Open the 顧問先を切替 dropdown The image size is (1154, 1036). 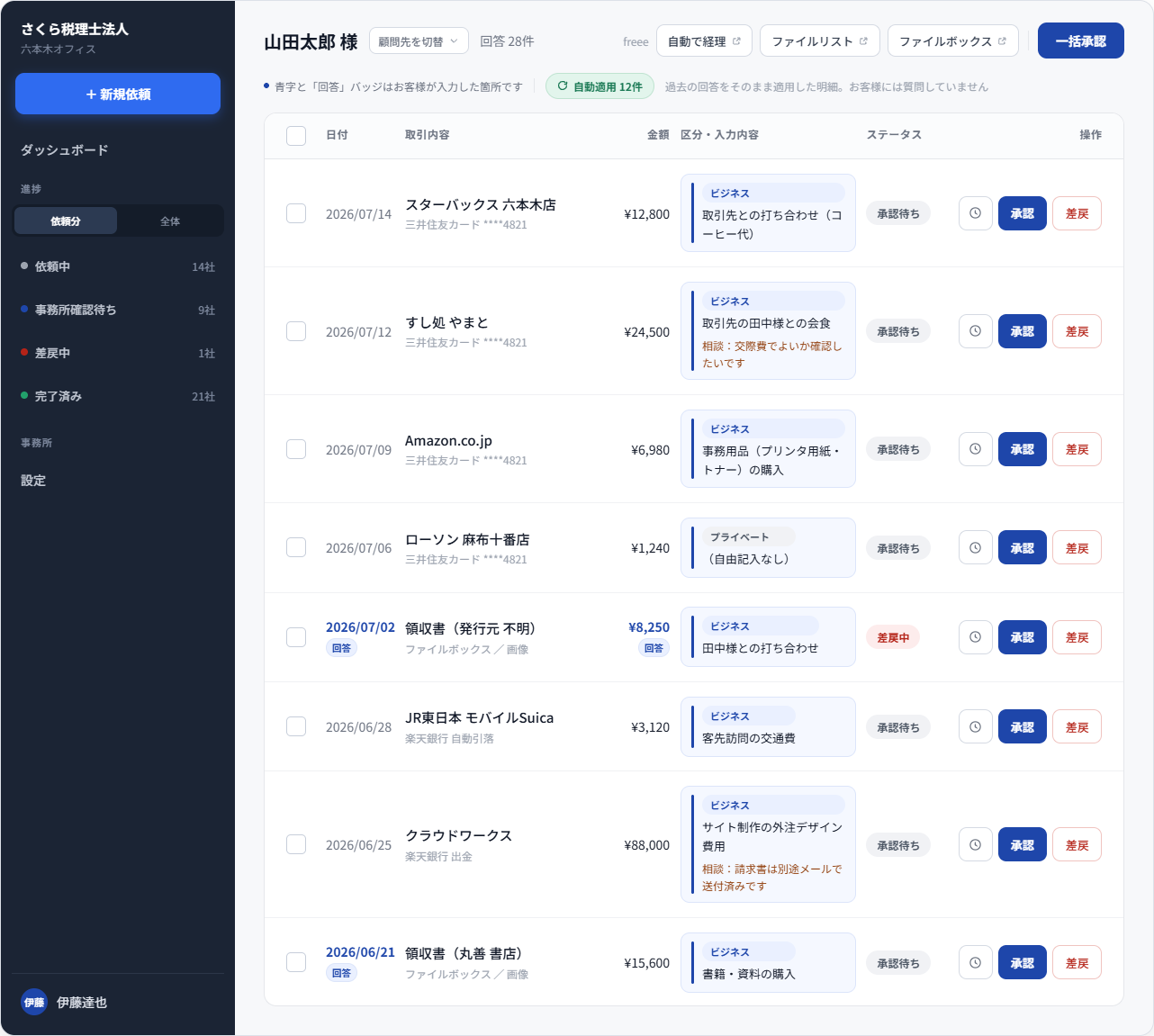[x=419, y=41]
